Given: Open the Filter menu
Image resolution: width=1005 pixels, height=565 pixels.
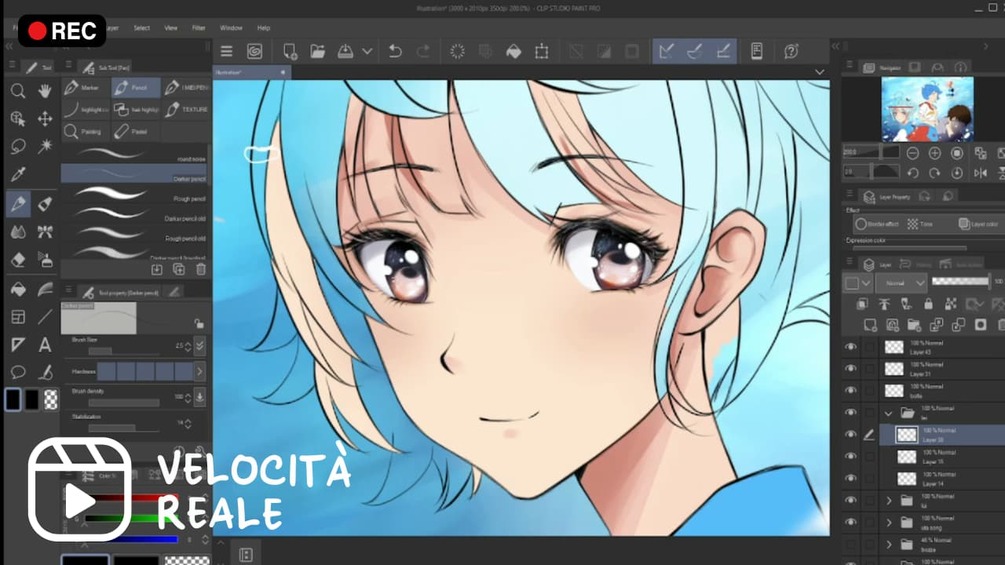Looking at the screenshot, I should click(199, 28).
